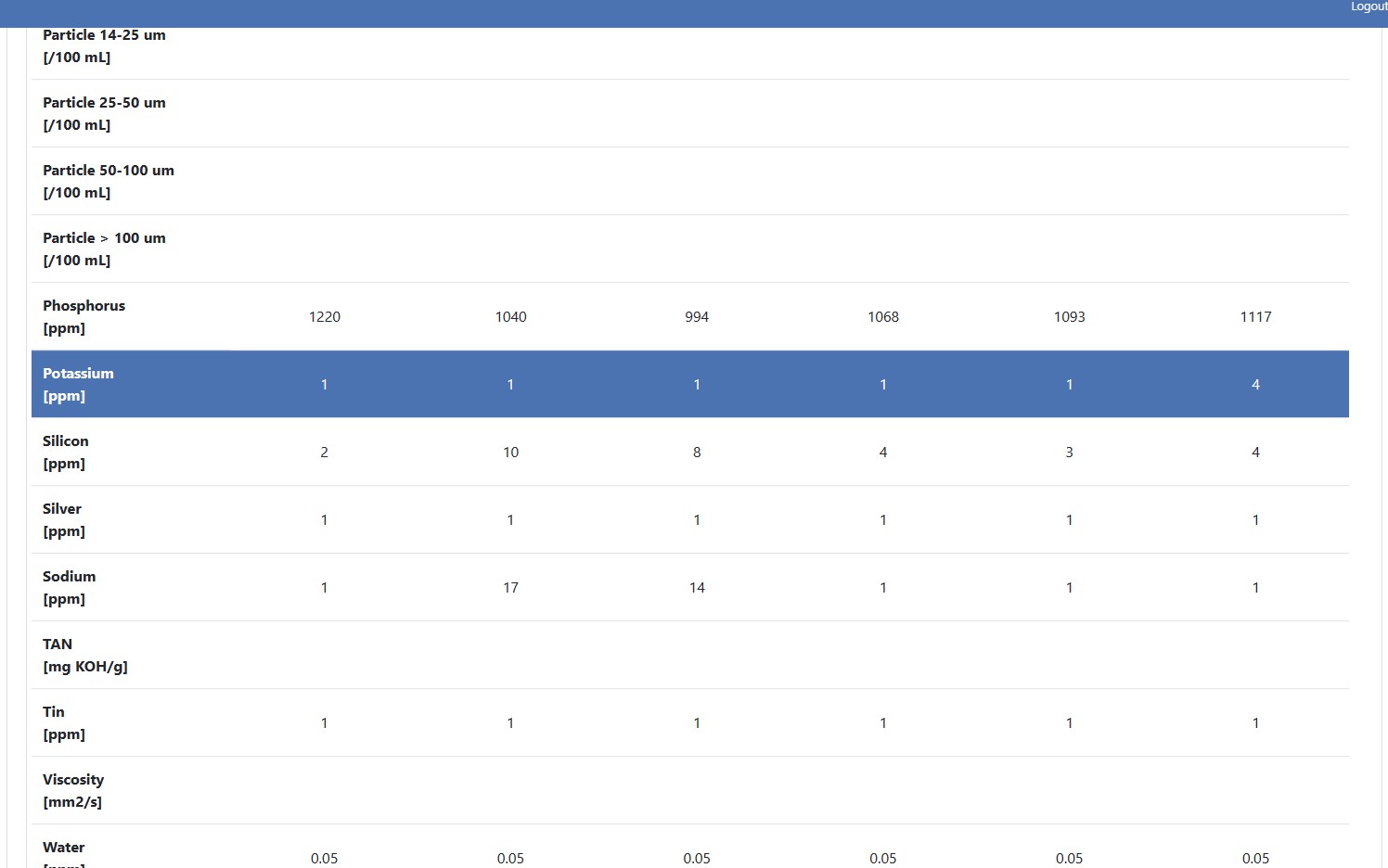Click the Phosphorus row label
Viewport: 1388px width, 868px height.
(84, 316)
